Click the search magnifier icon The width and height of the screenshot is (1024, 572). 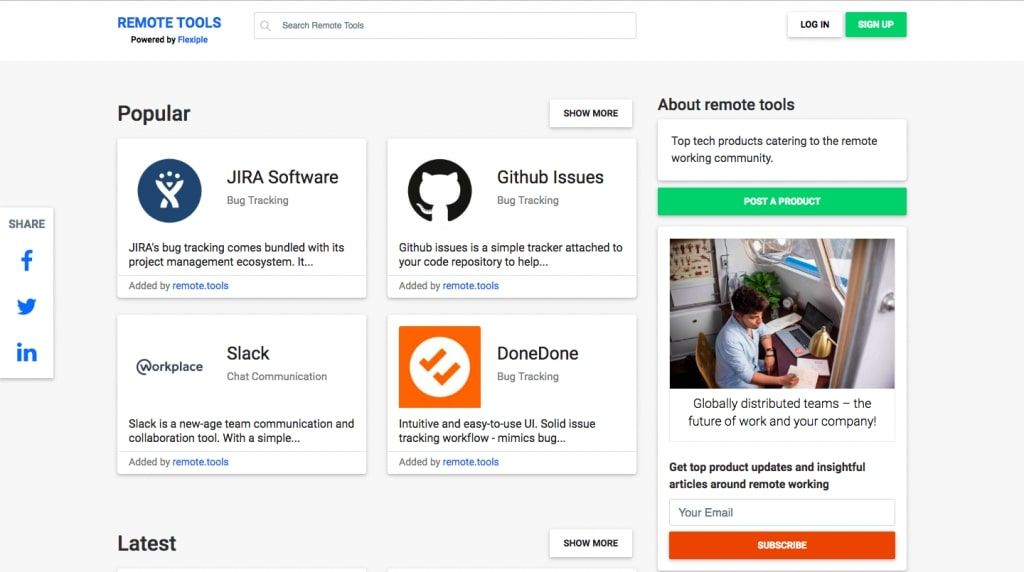pos(265,25)
